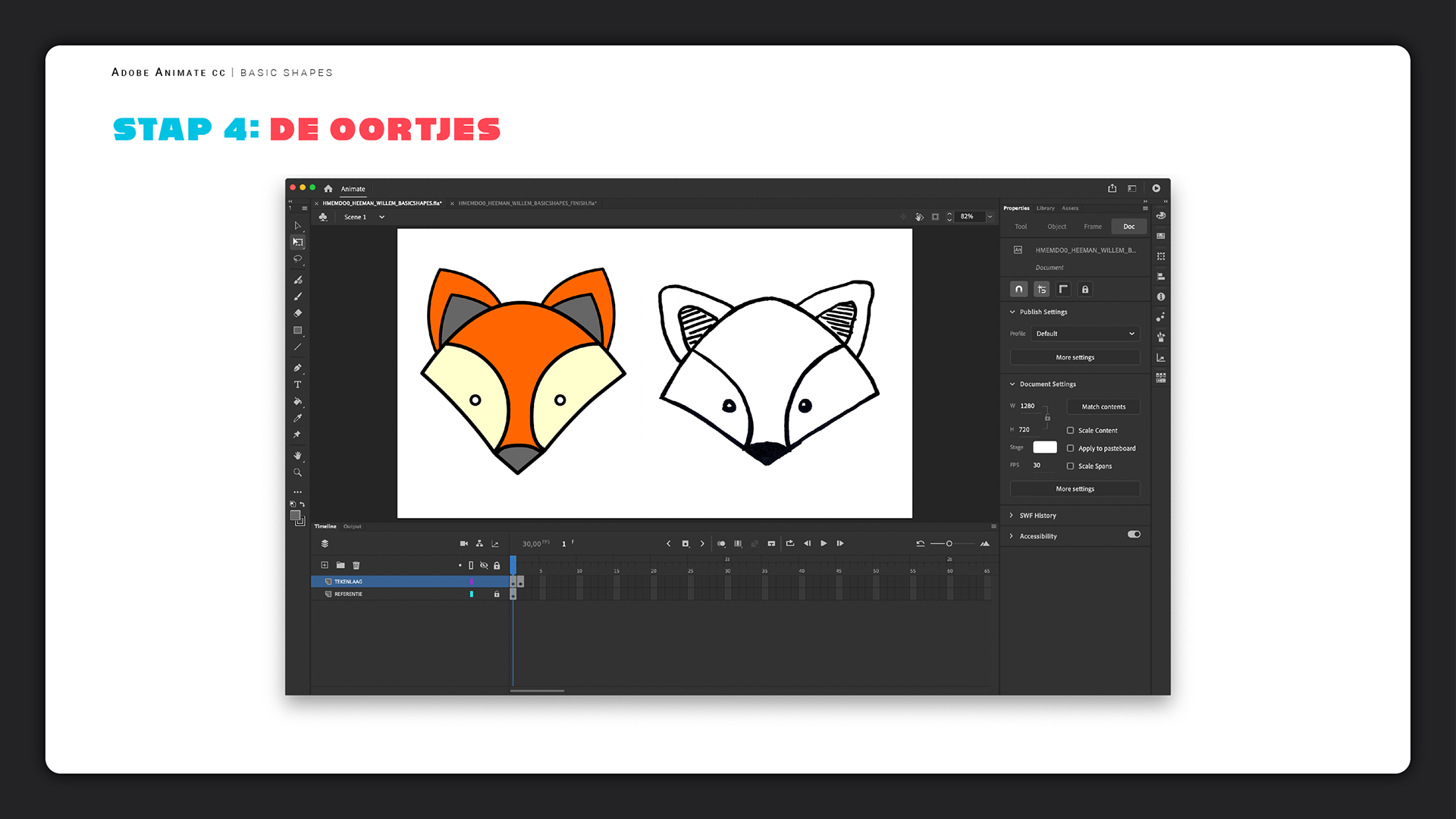
Task: Select the Pen tool
Action: 297,368
